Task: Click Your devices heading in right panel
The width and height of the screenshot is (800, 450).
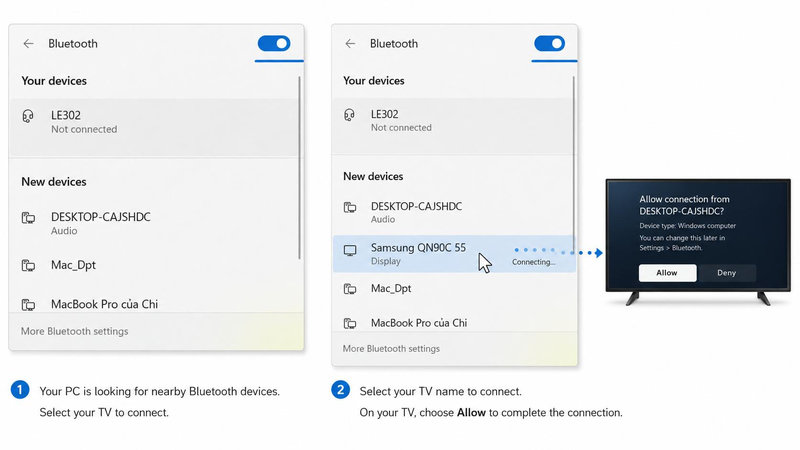Action: pyautogui.click(x=373, y=81)
